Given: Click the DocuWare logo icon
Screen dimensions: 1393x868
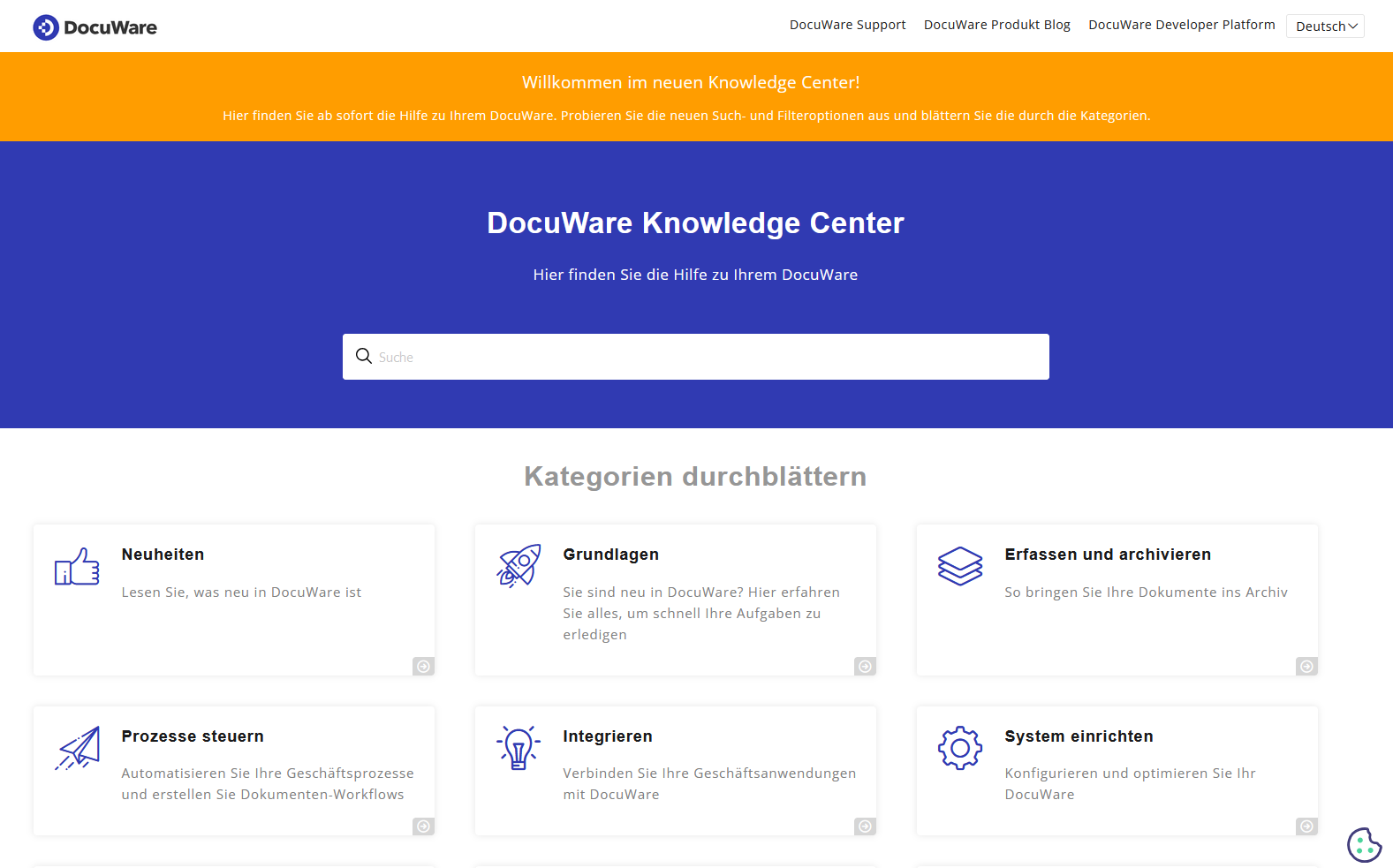Looking at the screenshot, I should tap(46, 27).
